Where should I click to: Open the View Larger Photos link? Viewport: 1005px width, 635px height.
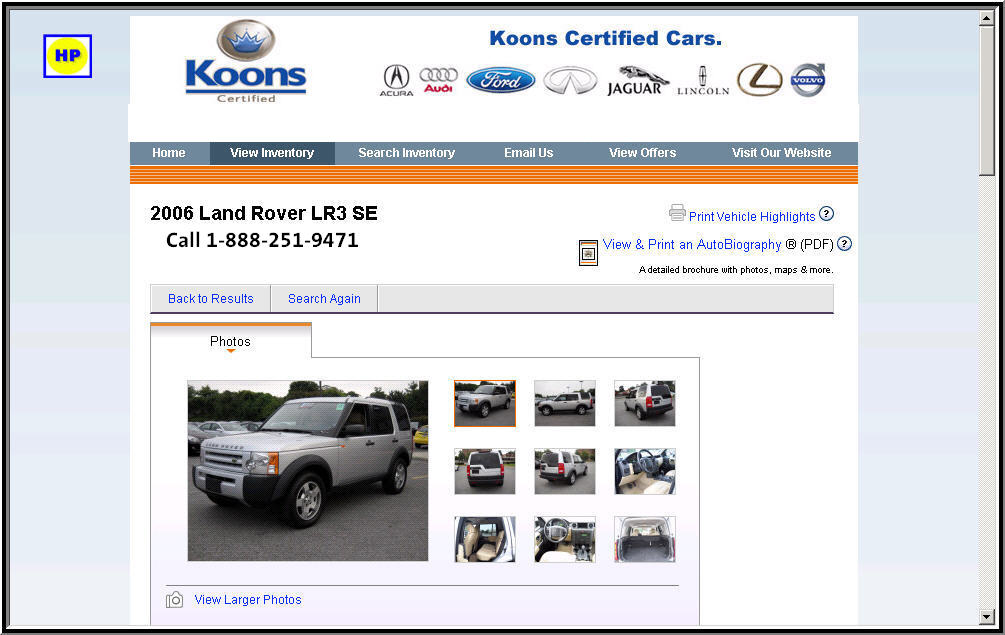247,600
